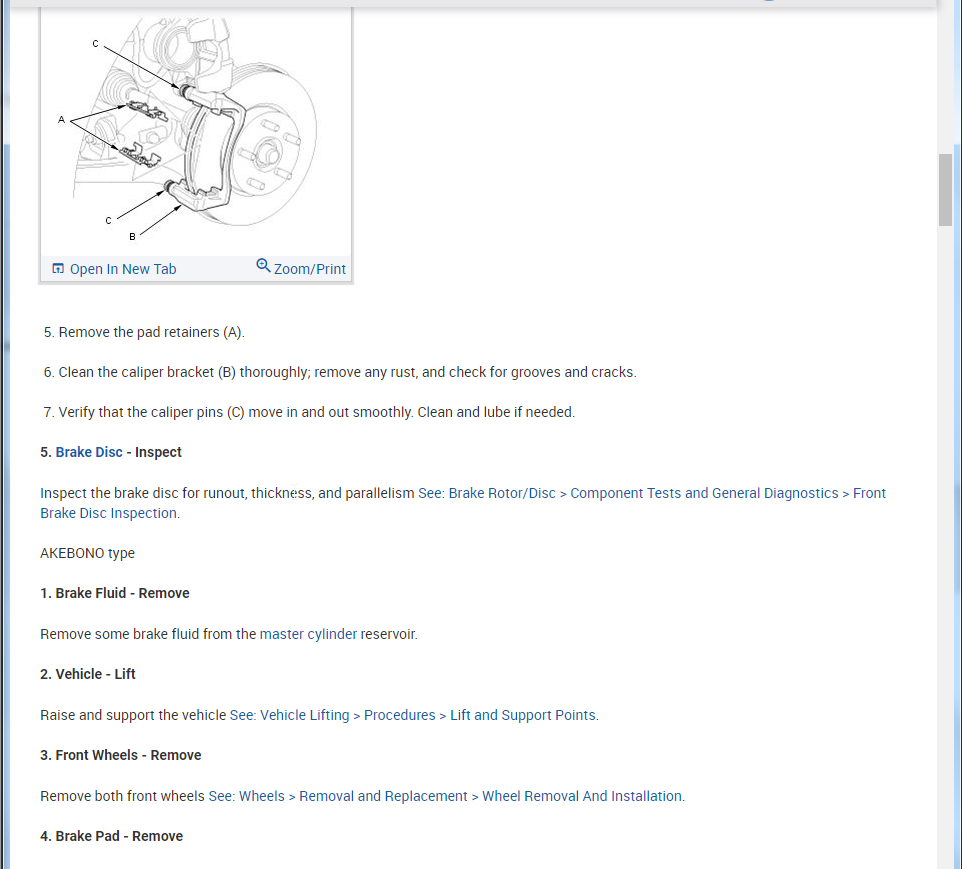
Task: Select text 'AKEBONO type'
Action: point(87,554)
